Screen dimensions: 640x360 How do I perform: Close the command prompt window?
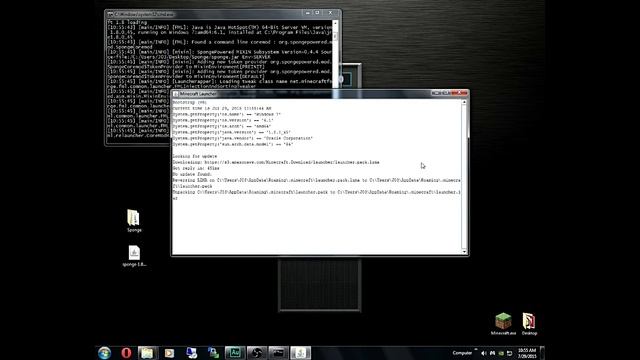[331, 13]
